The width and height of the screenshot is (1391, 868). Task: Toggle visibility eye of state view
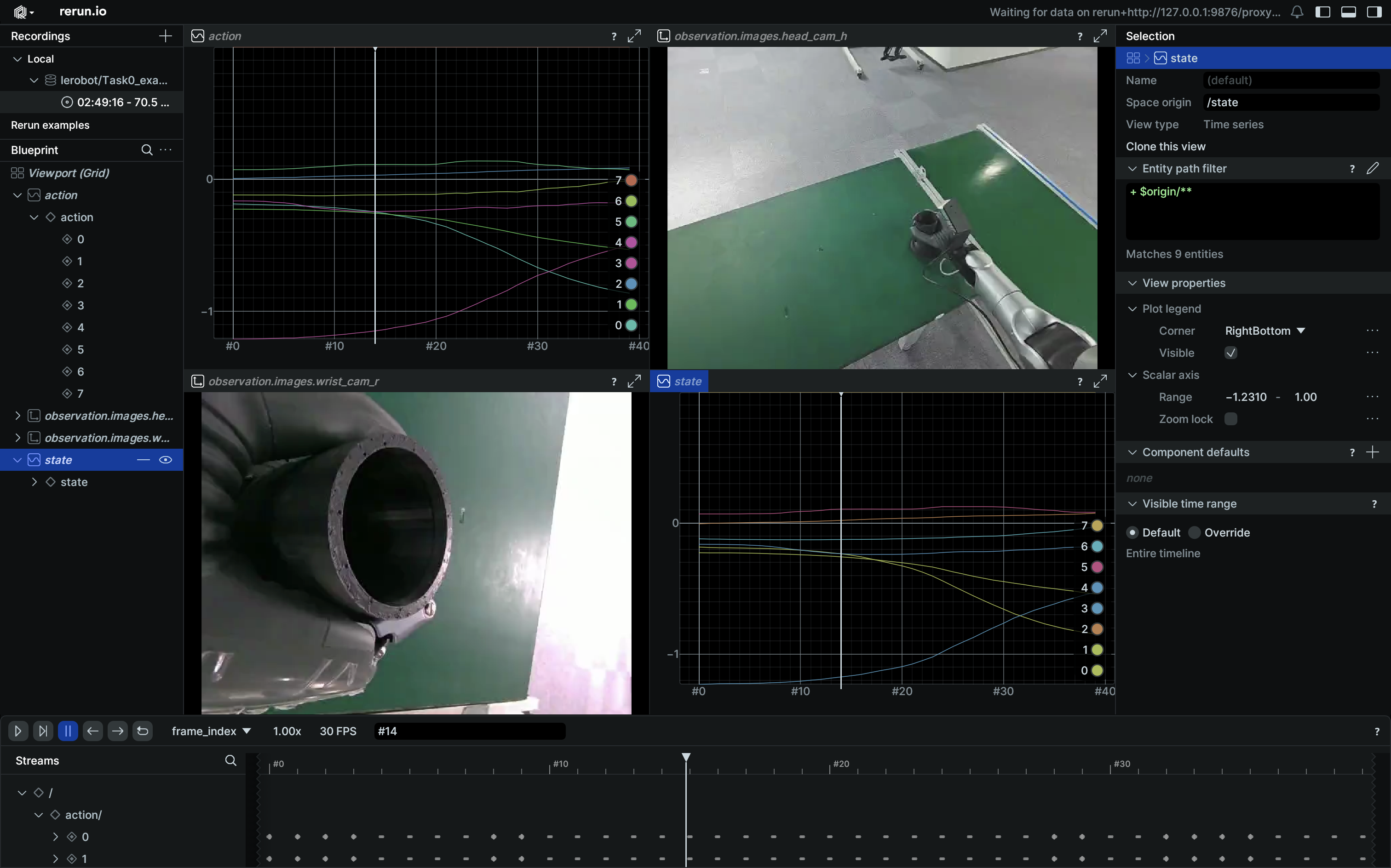tap(166, 460)
